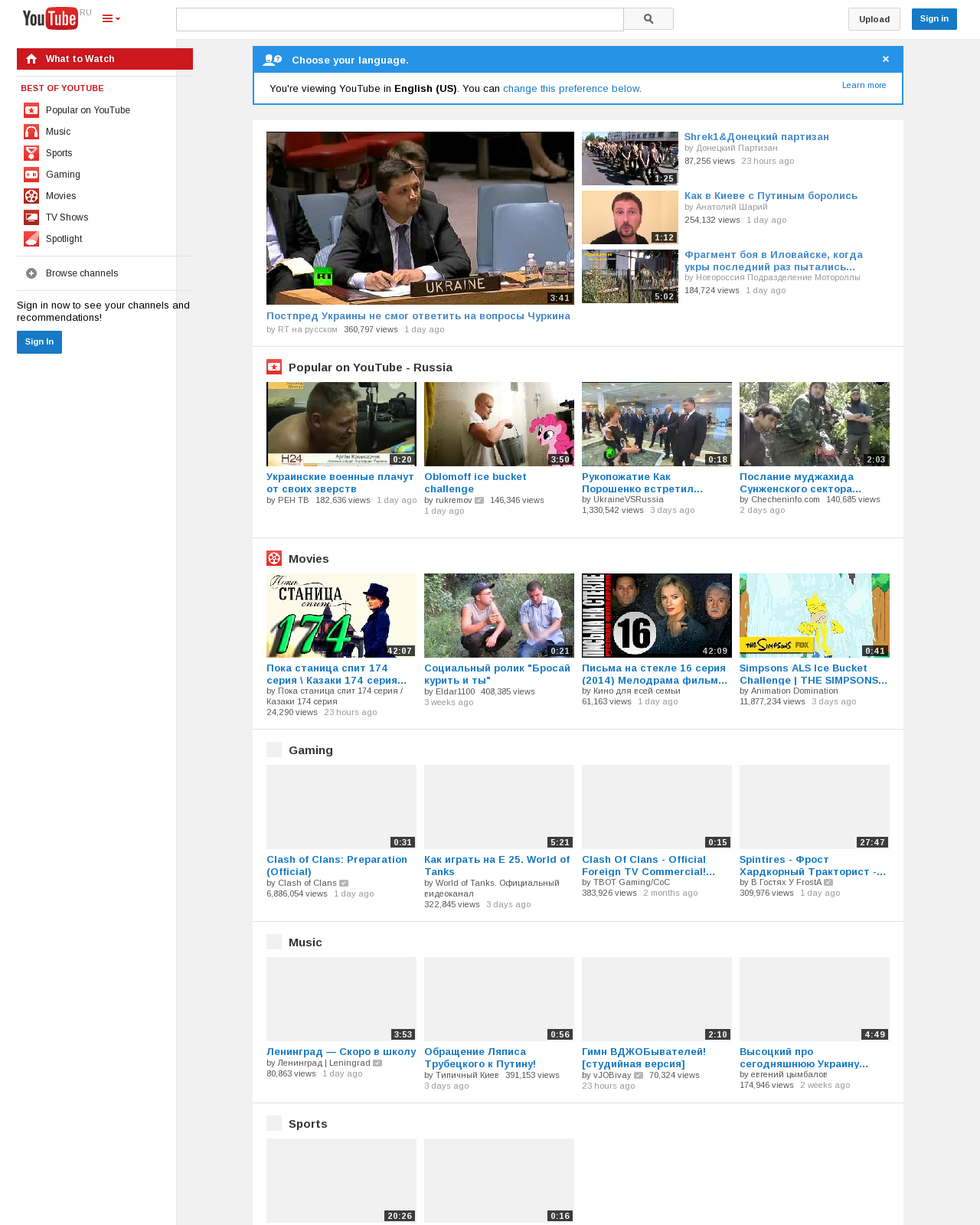Open 'Социальный ролик Бросай курить' title

tap(498, 675)
